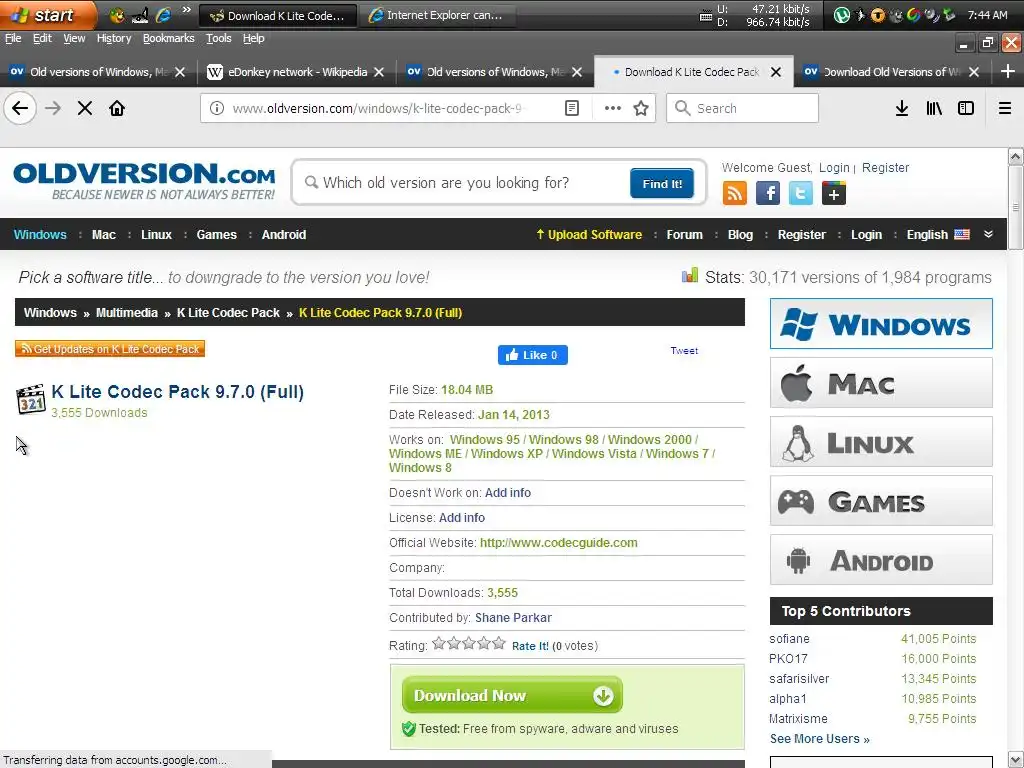Screen dimensions: 1024x768
Task: Select the Windows platform banner in the sidebar
Action: (881, 323)
